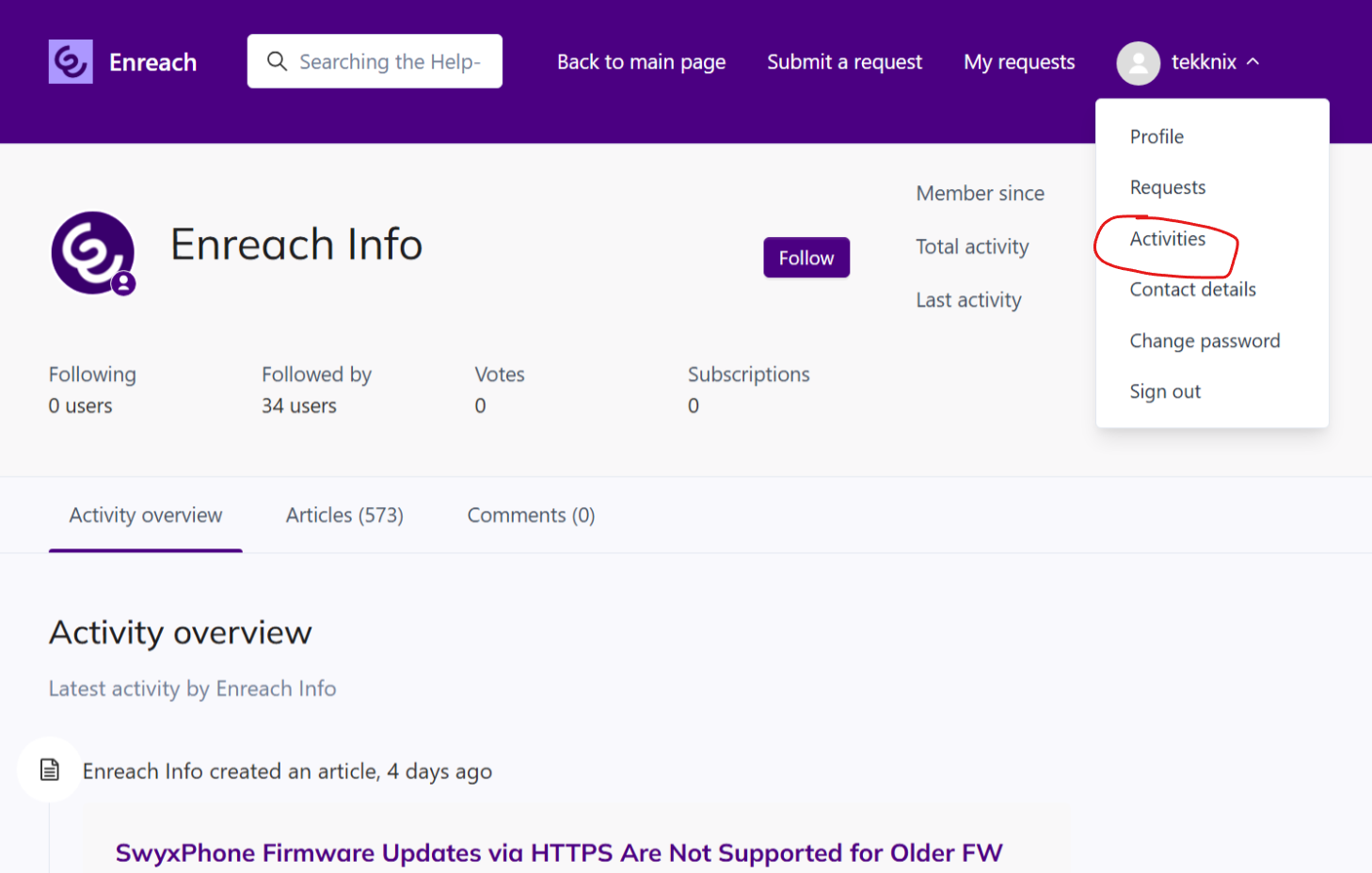The width and height of the screenshot is (1372, 873).
Task: Sign out via the user menu
Action: [x=1165, y=391]
